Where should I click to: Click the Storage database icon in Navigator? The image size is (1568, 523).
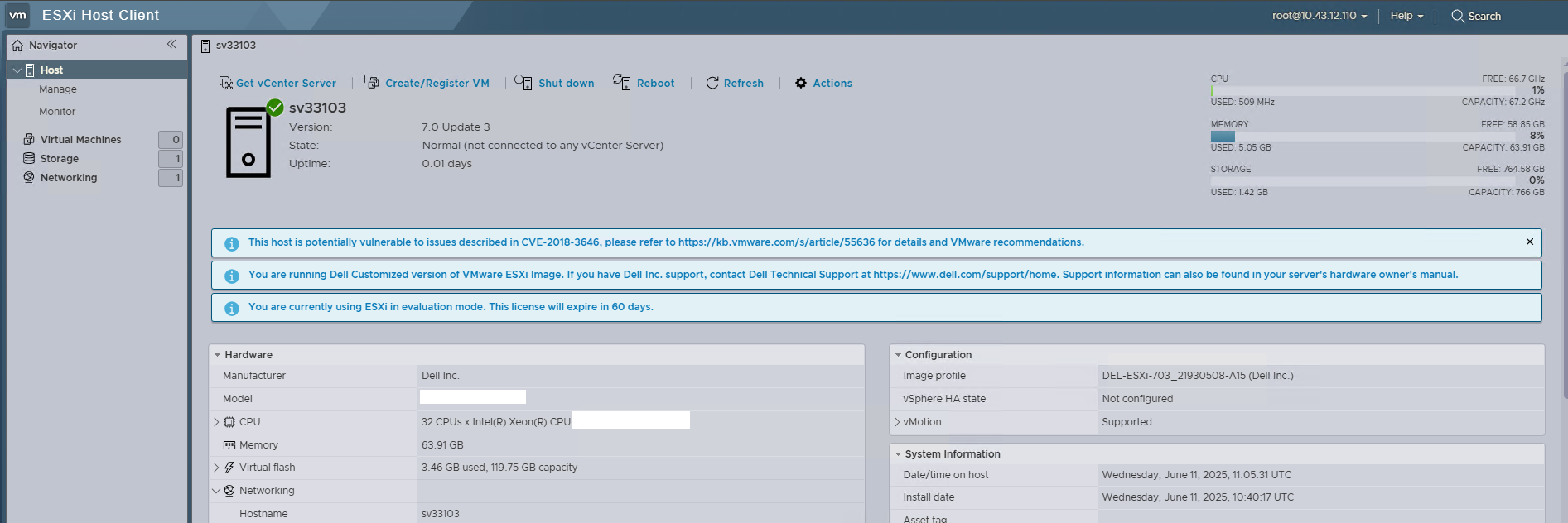pyautogui.click(x=29, y=158)
